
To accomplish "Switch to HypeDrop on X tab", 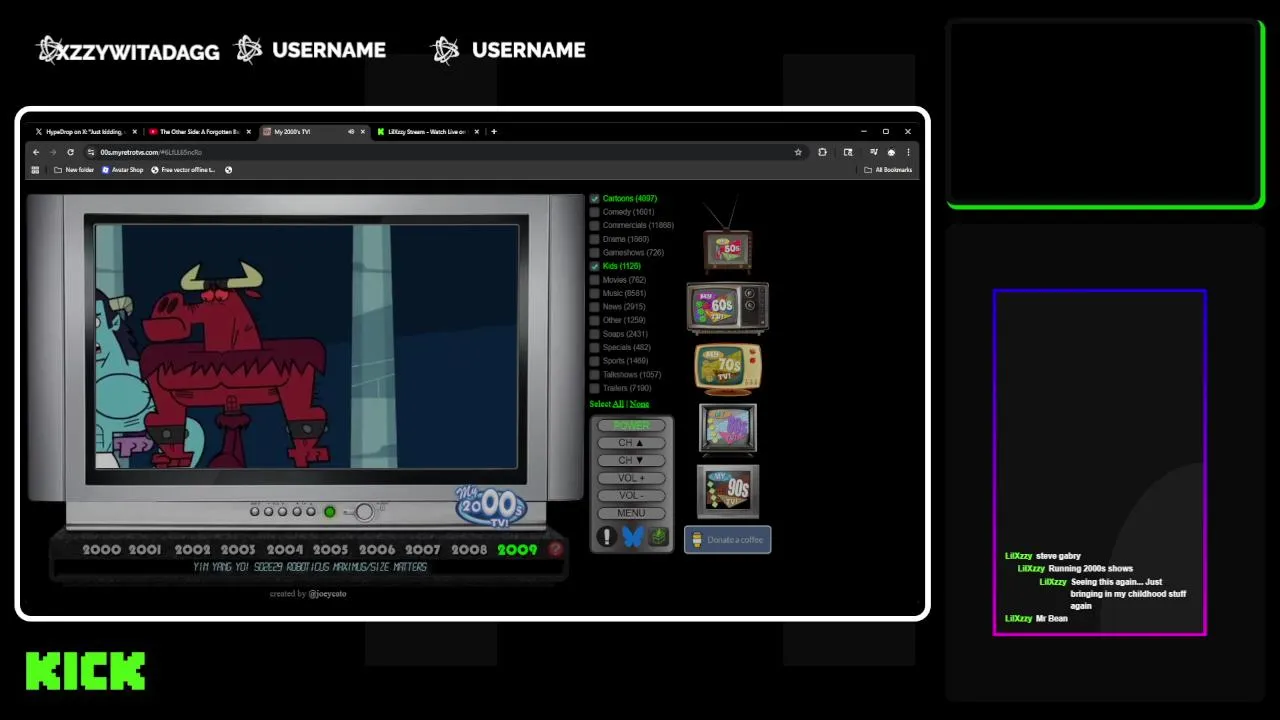I will coord(84,131).
